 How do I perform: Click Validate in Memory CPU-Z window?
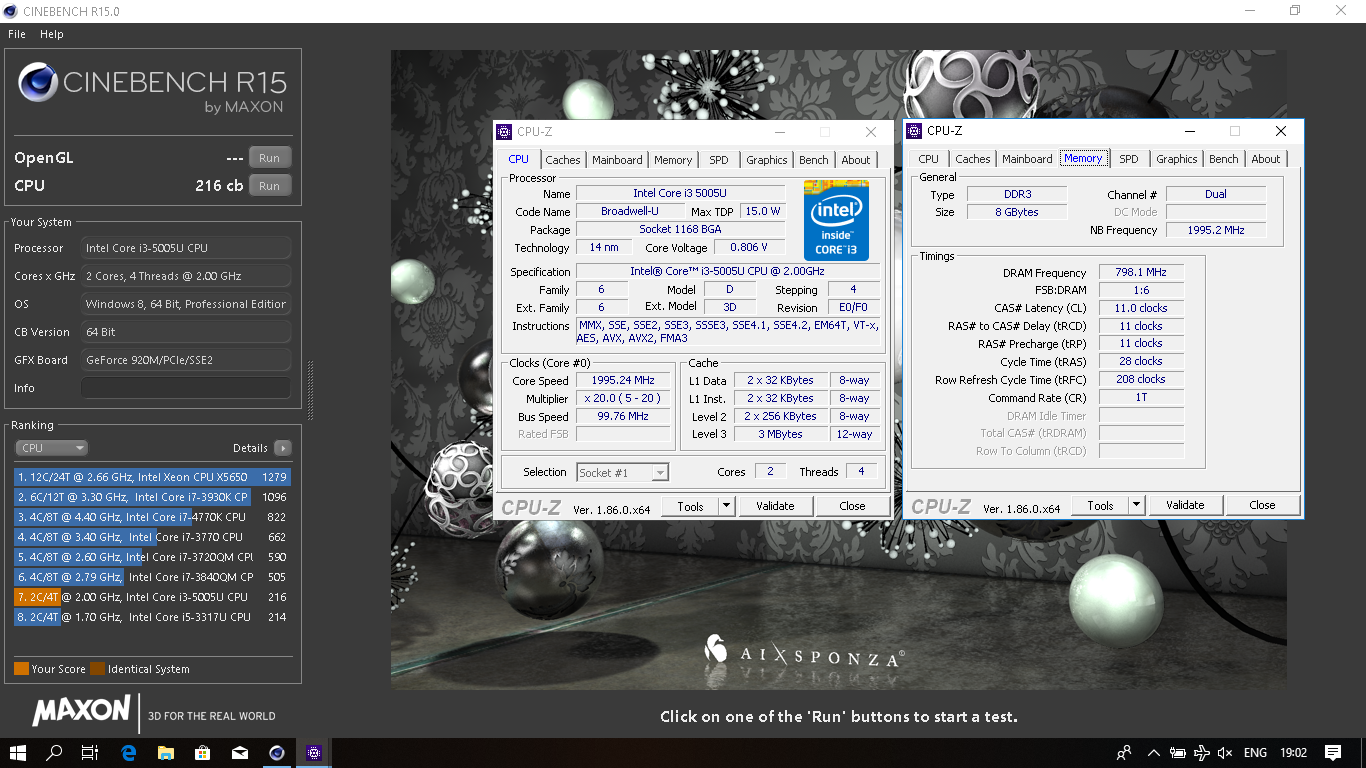point(1185,505)
